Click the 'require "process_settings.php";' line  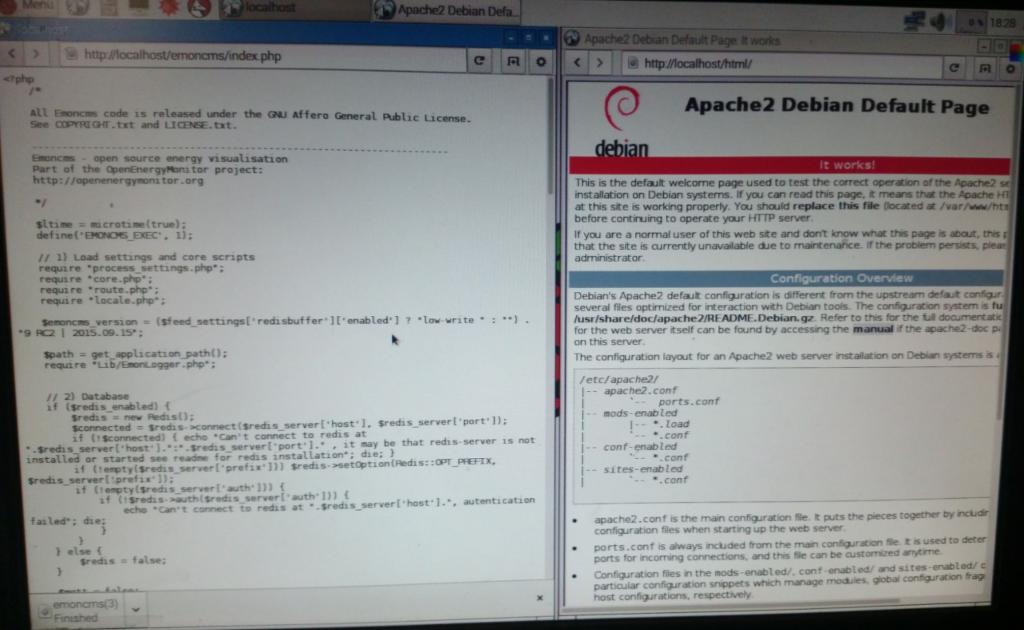pyautogui.click(x=131, y=268)
